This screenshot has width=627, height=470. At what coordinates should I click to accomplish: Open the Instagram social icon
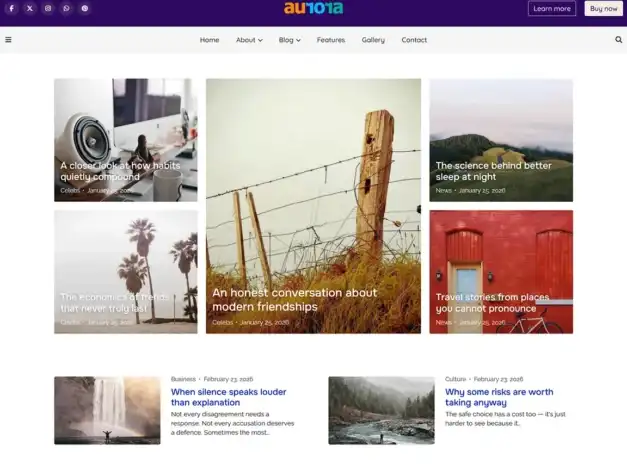[48, 8]
